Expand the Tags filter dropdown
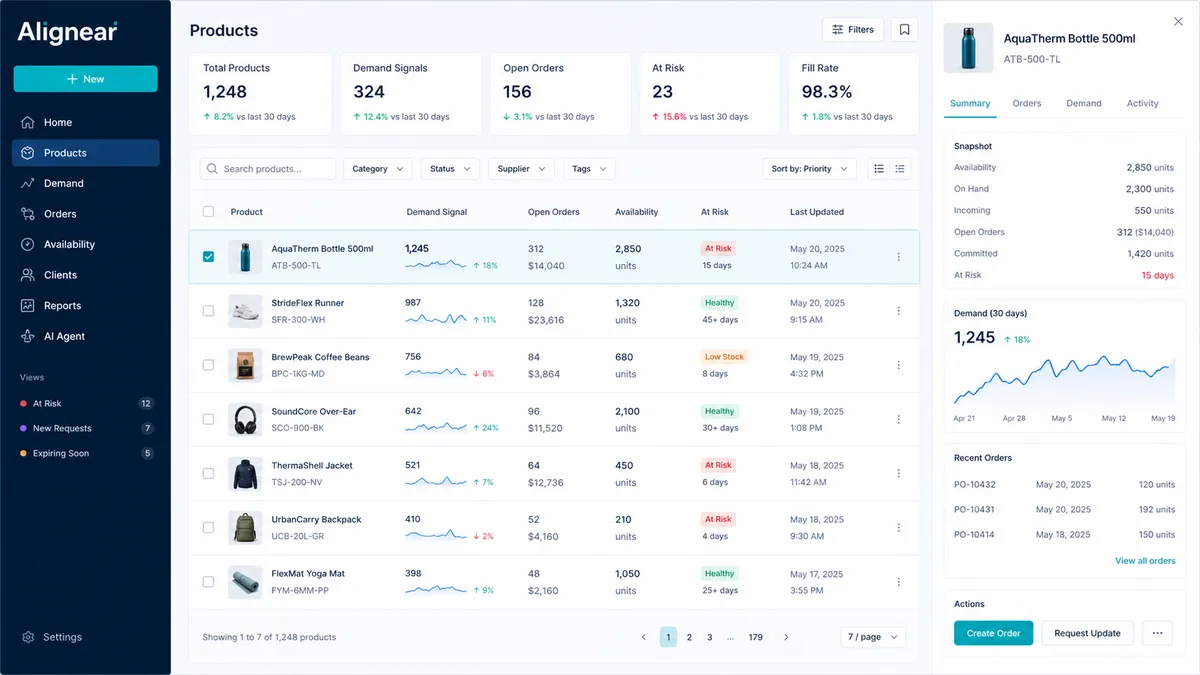Screen dimensions: 1200x675 589,169
